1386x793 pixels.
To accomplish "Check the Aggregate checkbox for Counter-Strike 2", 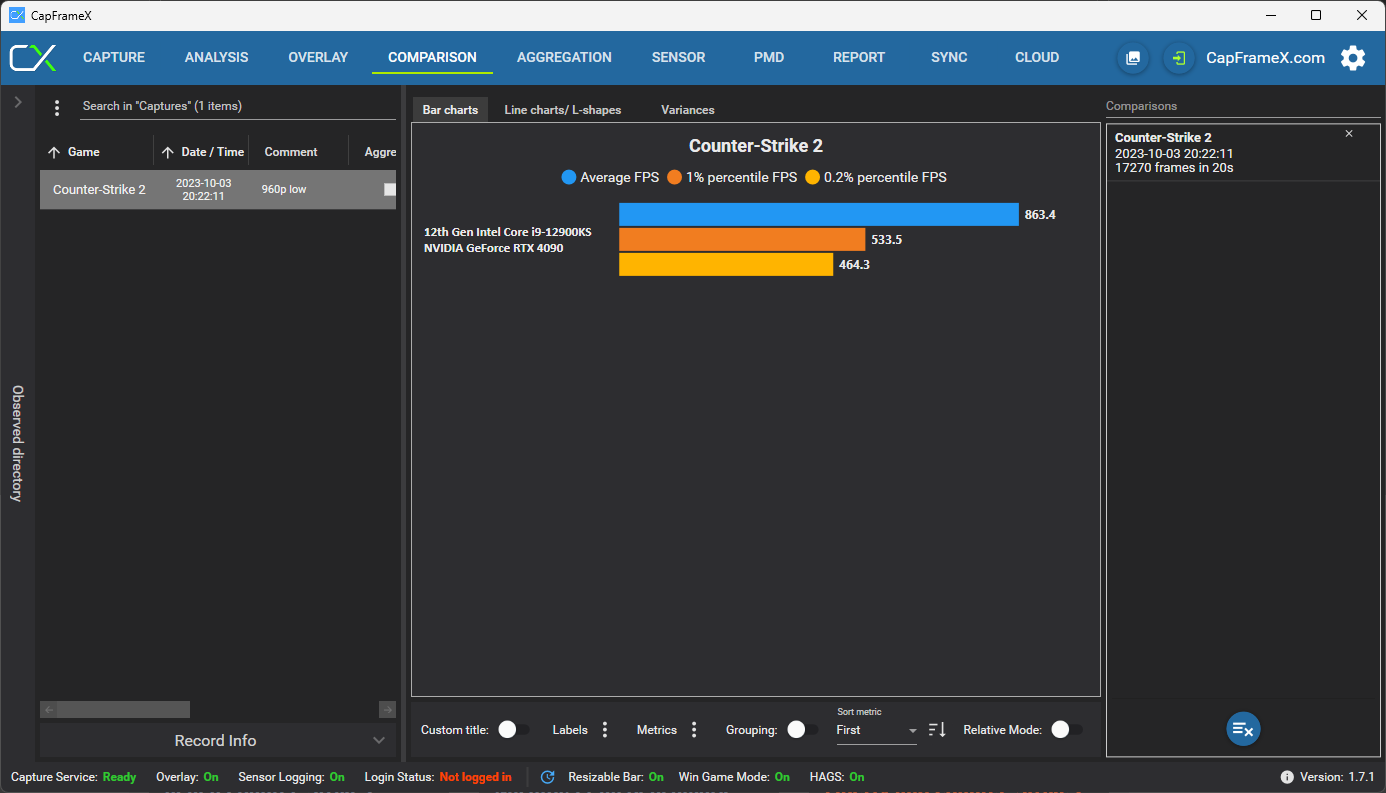I will point(390,190).
